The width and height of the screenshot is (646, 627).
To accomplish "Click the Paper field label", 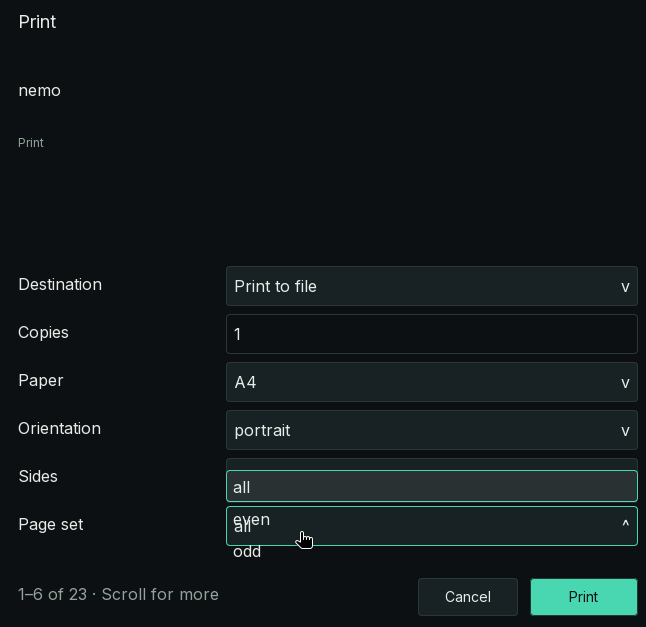I will coord(41,381).
